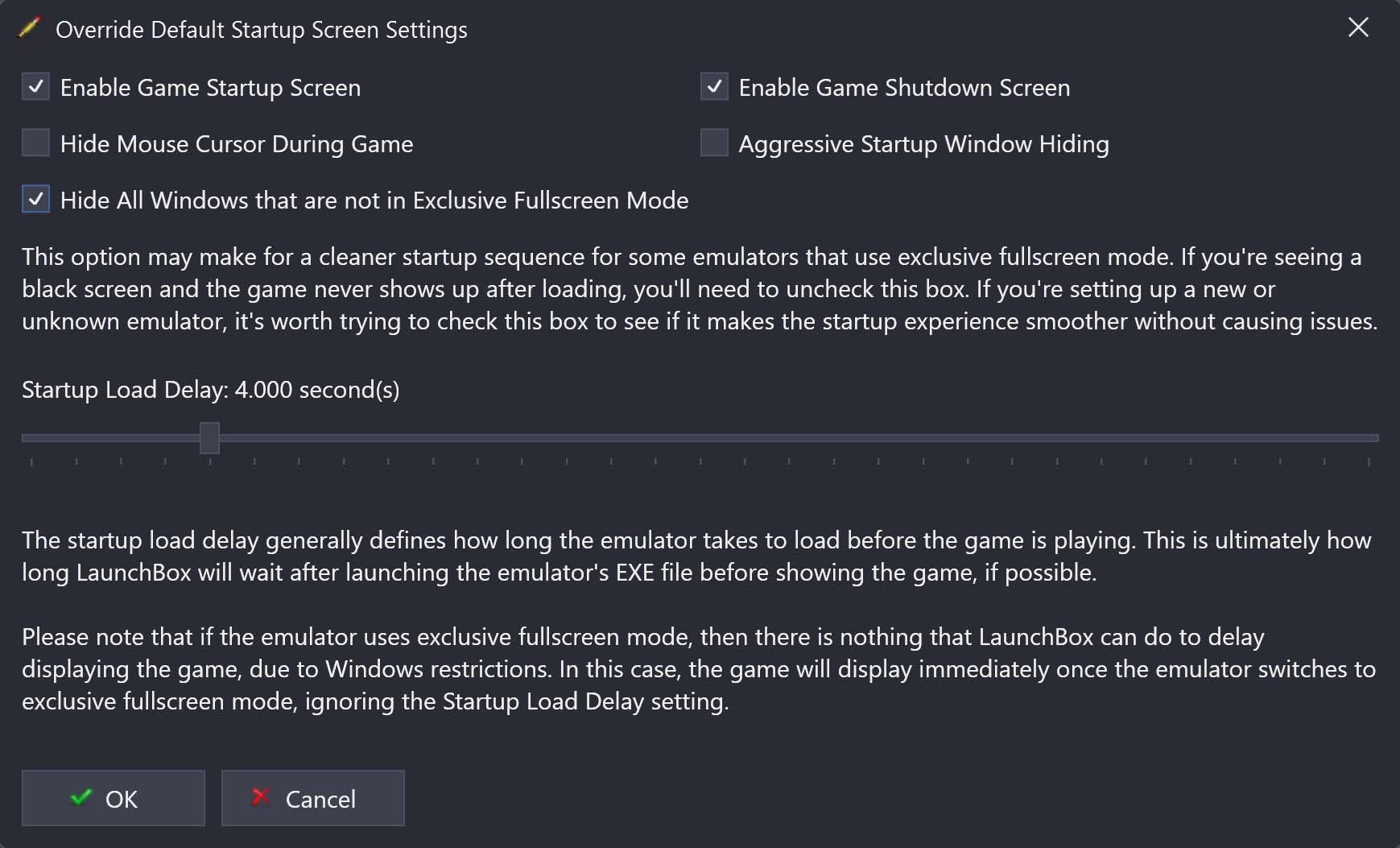Click the red X icon on Cancel
The height and width of the screenshot is (848, 1400).
tap(260, 796)
